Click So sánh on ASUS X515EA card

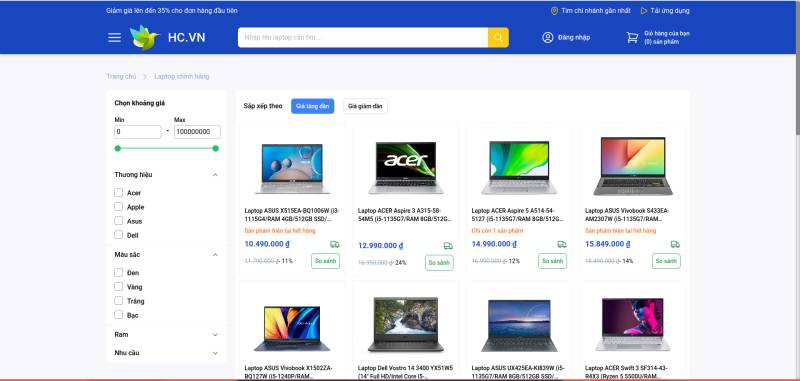(326, 261)
